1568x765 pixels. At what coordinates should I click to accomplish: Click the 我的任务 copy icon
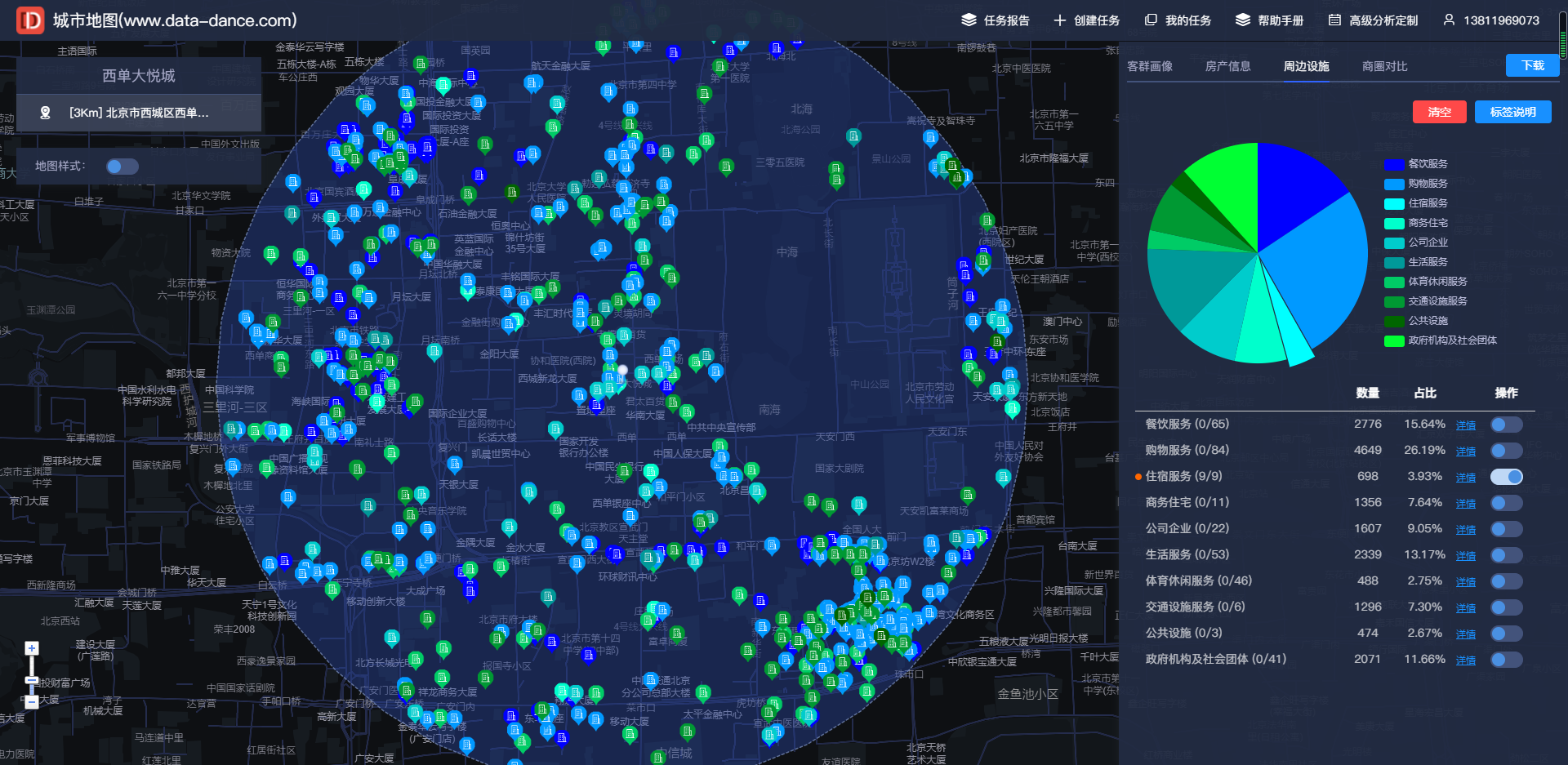pyautogui.click(x=1151, y=20)
